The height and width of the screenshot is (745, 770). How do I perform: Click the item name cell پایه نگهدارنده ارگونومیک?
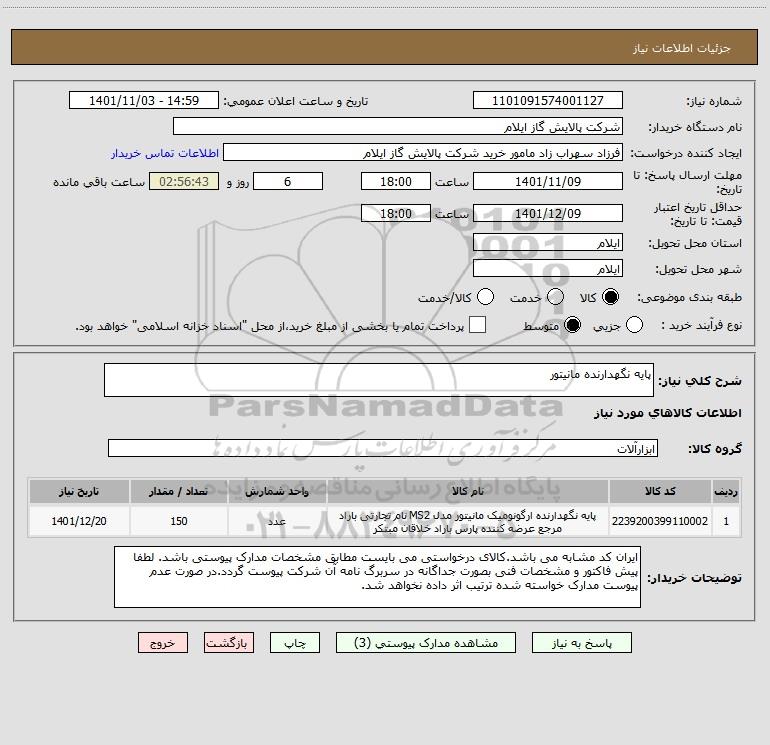click(467, 521)
